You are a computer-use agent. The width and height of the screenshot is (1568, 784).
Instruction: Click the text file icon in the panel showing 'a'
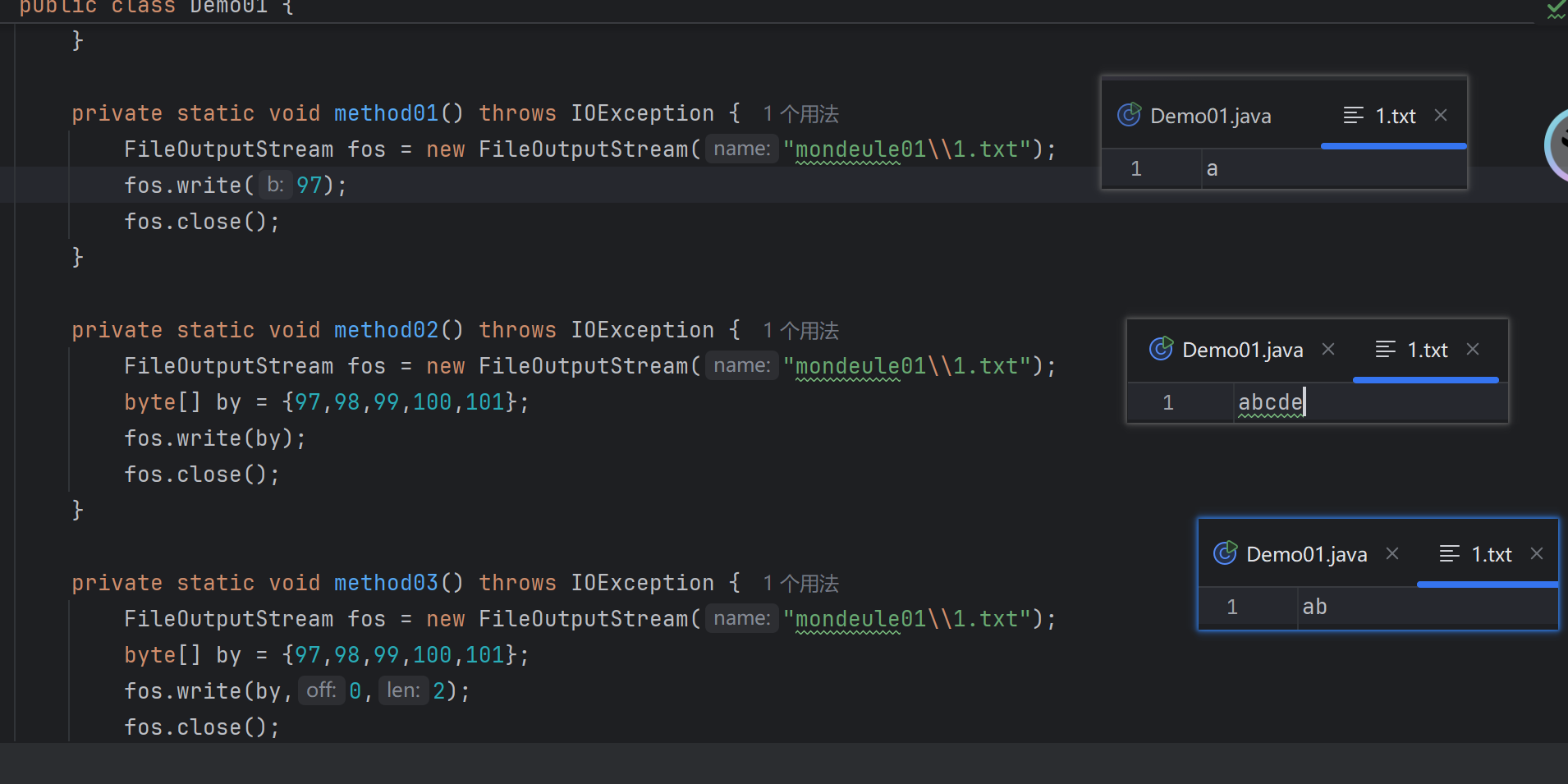point(1353,115)
